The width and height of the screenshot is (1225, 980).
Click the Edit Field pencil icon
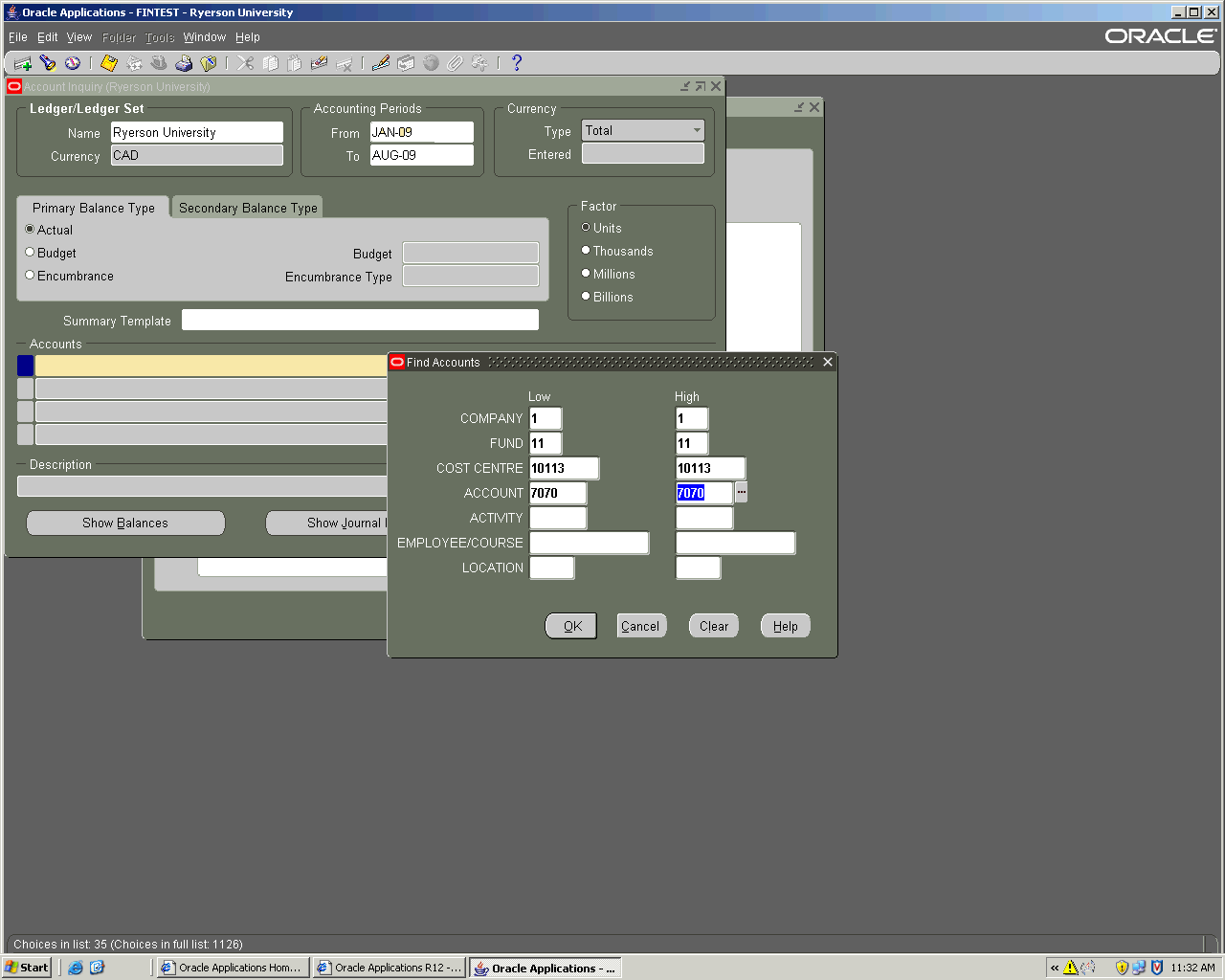(381, 63)
